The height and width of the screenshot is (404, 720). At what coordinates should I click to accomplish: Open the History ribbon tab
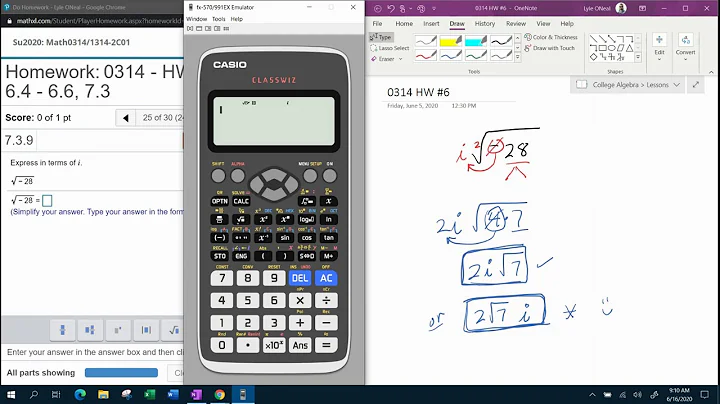485,23
